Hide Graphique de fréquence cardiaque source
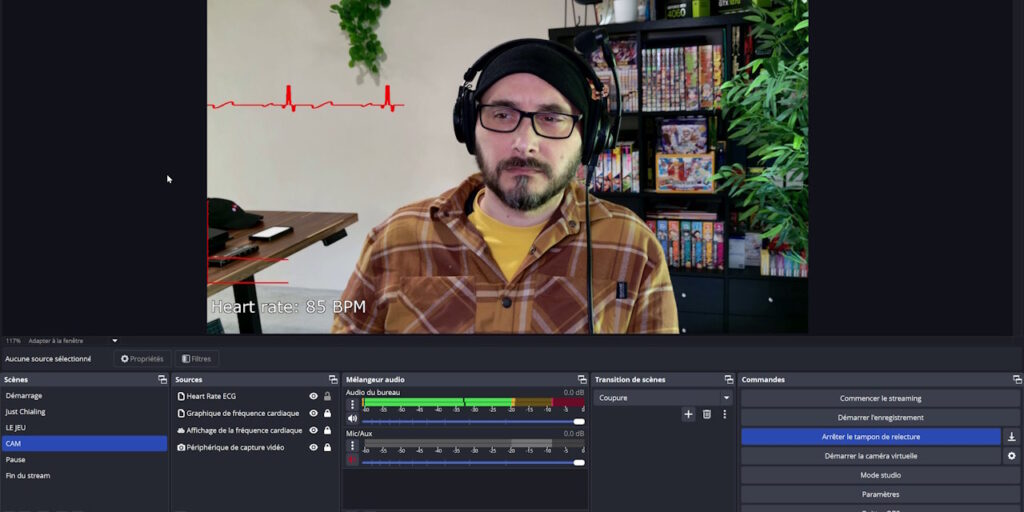 [313, 413]
